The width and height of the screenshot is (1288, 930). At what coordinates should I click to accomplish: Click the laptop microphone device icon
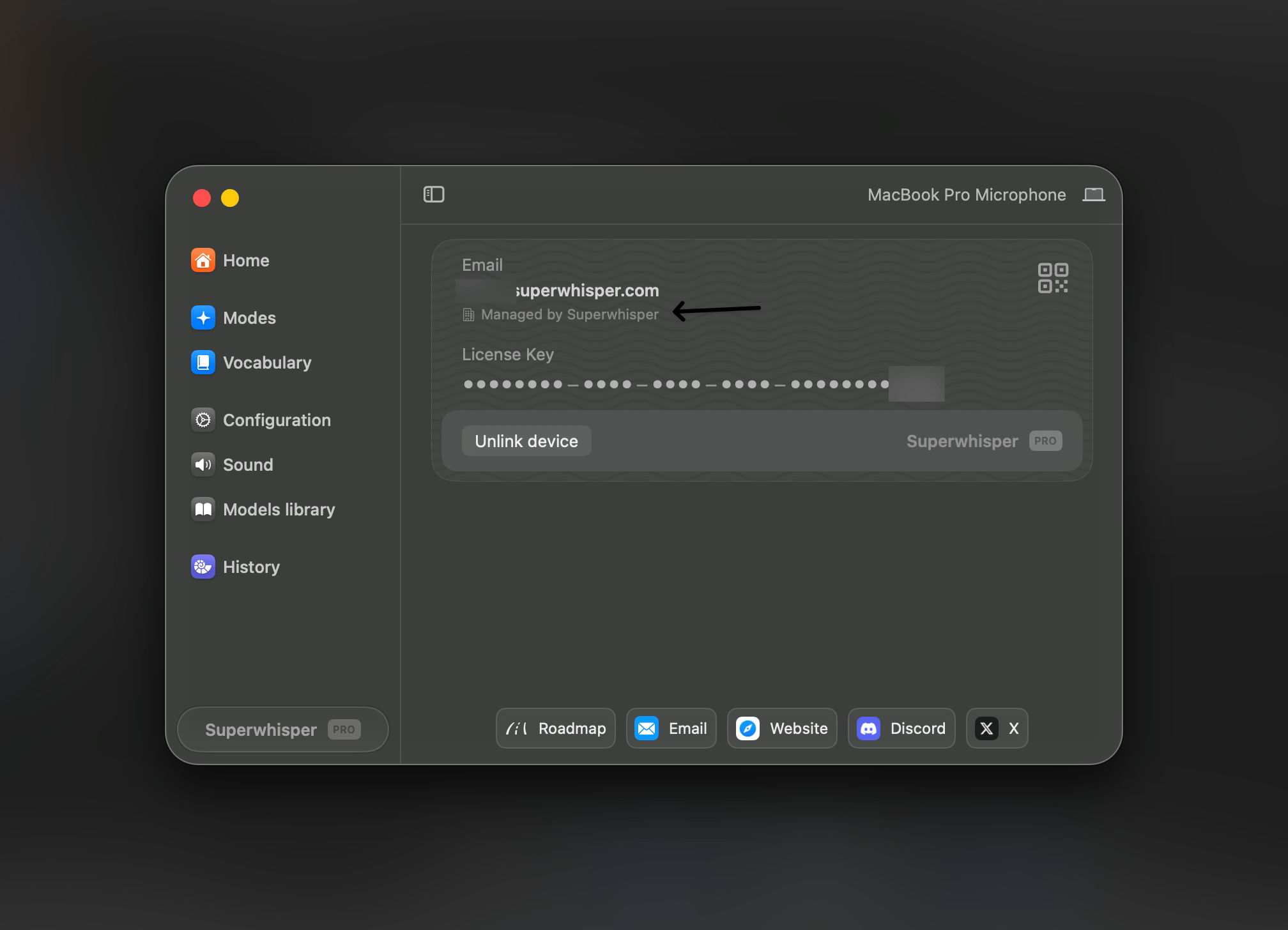(1094, 195)
